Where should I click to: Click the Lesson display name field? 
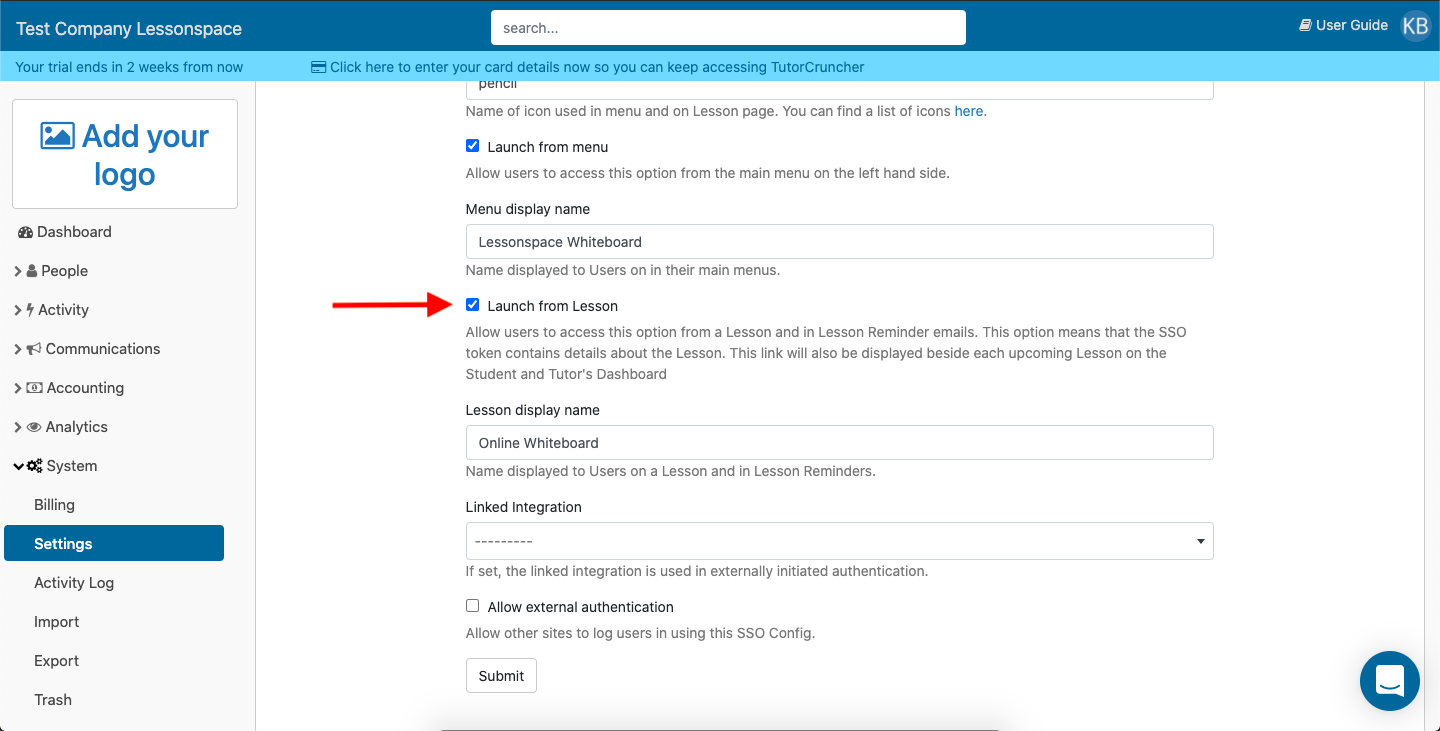click(x=840, y=443)
